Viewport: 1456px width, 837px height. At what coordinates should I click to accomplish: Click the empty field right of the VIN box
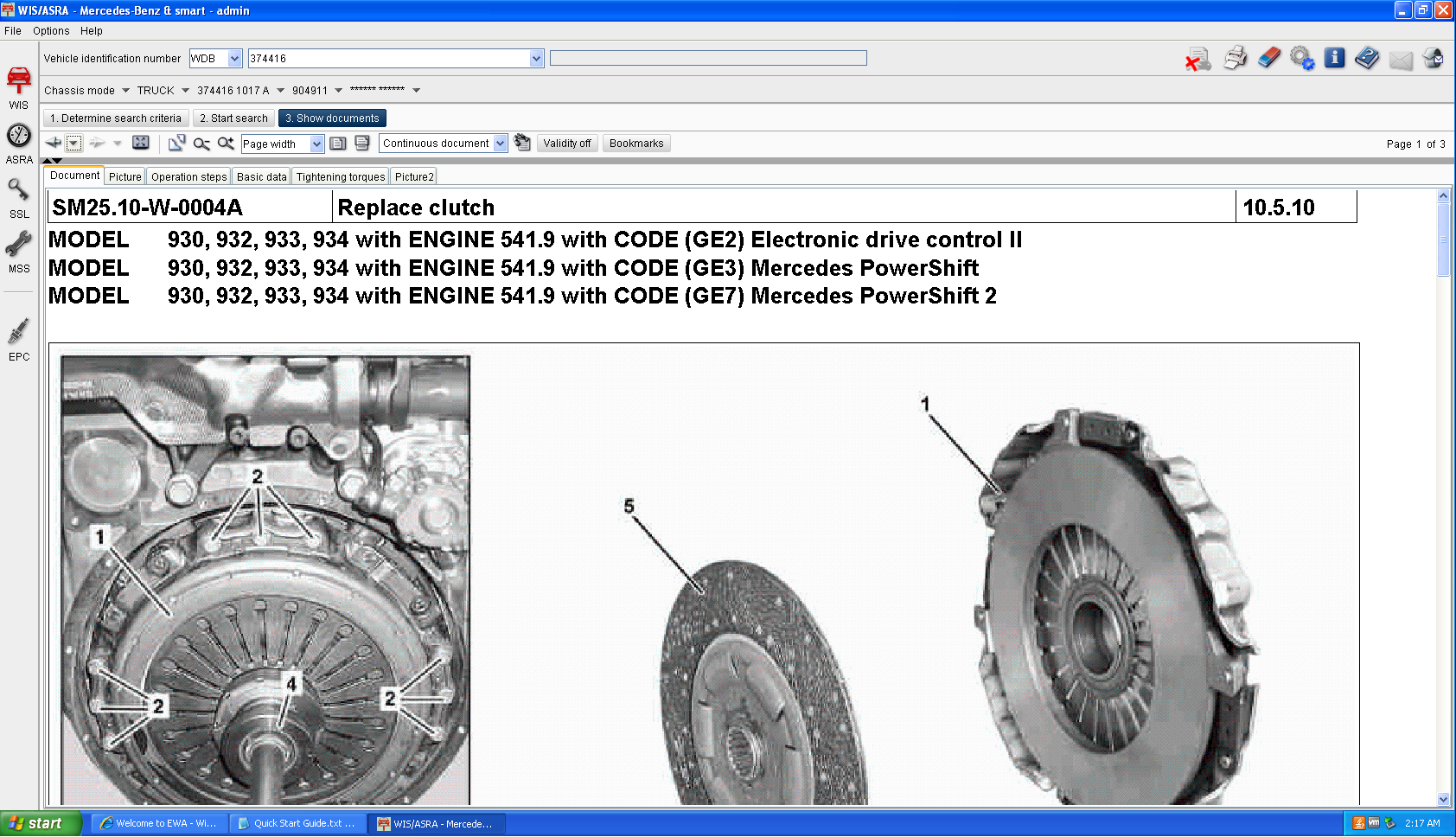coord(708,58)
